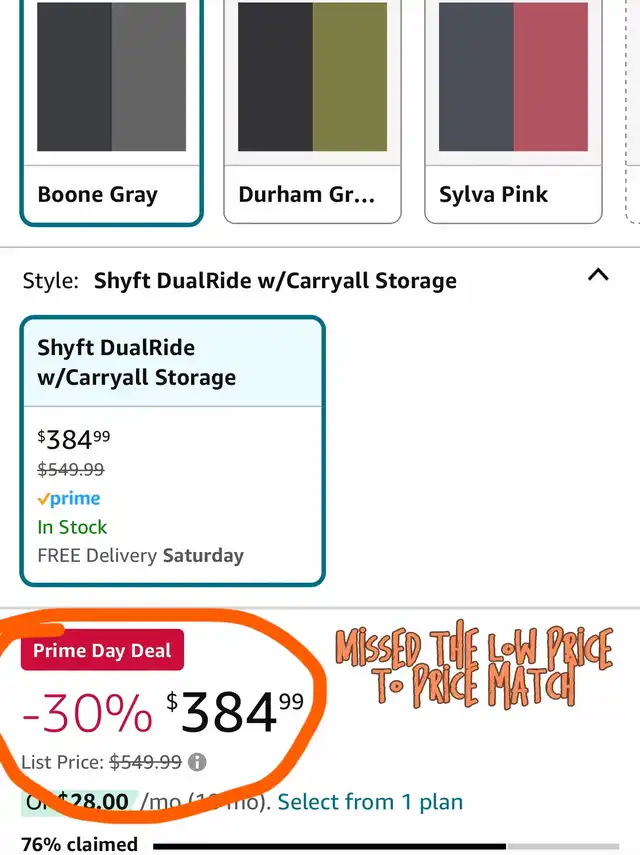The width and height of the screenshot is (640, 855).
Task: Click the FREE Delivery Saturday text
Action: point(140,555)
